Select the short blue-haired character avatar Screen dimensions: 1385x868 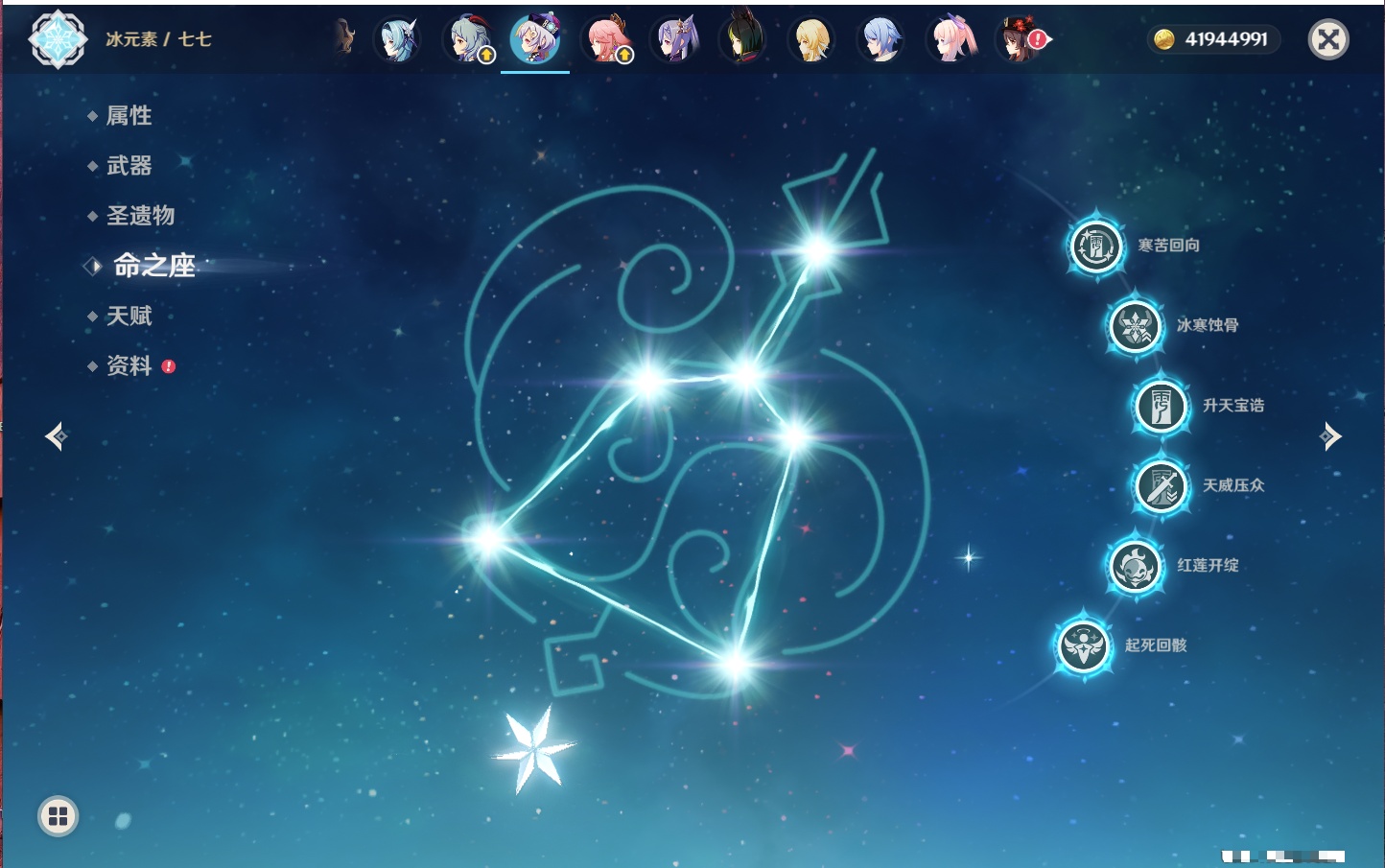(880, 39)
